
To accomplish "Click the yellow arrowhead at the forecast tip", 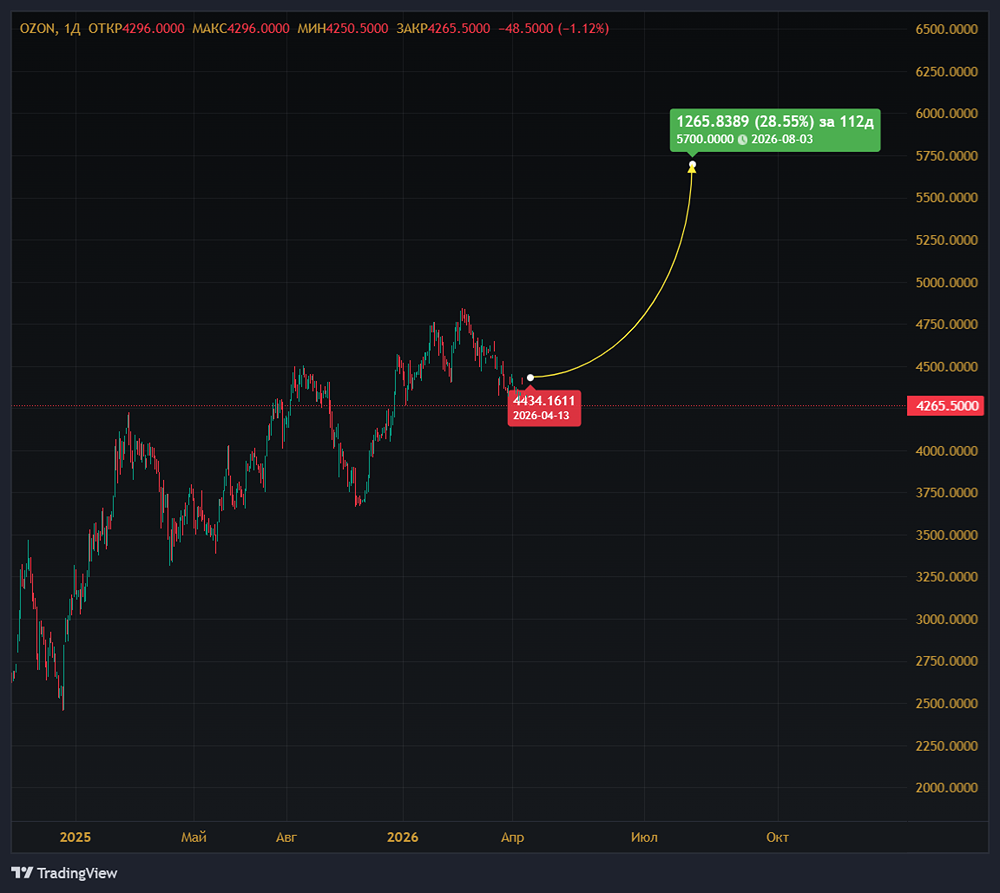I will click(x=693, y=168).
